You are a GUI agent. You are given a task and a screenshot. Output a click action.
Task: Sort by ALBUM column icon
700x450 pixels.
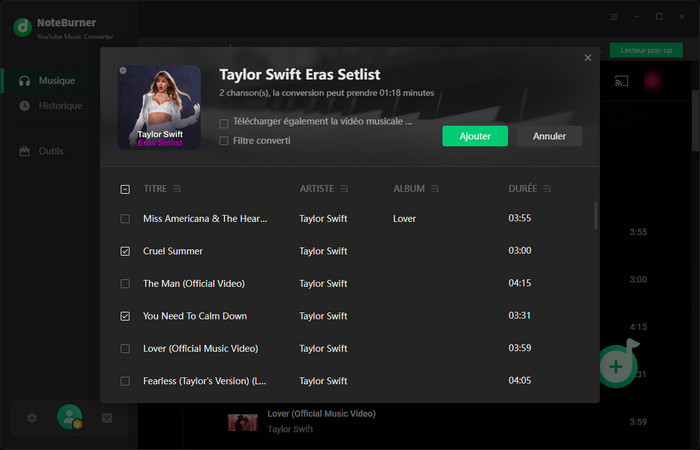tap(435, 189)
